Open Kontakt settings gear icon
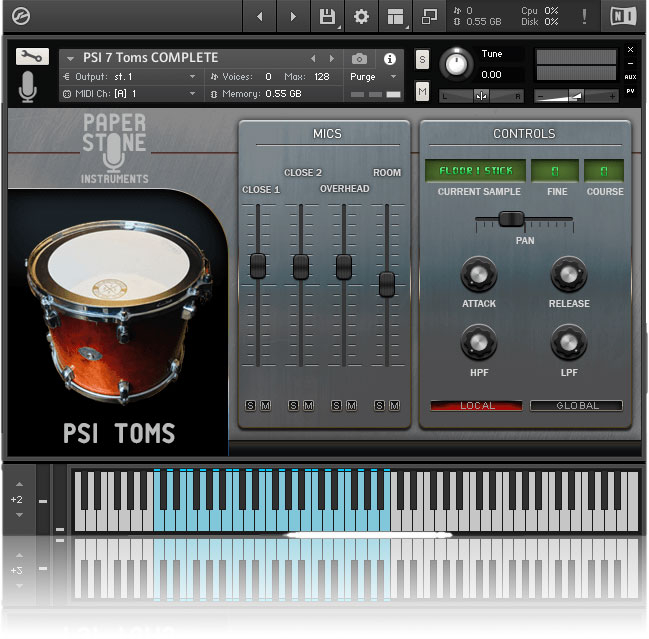Screen dimensions: 649x639 point(361,16)
